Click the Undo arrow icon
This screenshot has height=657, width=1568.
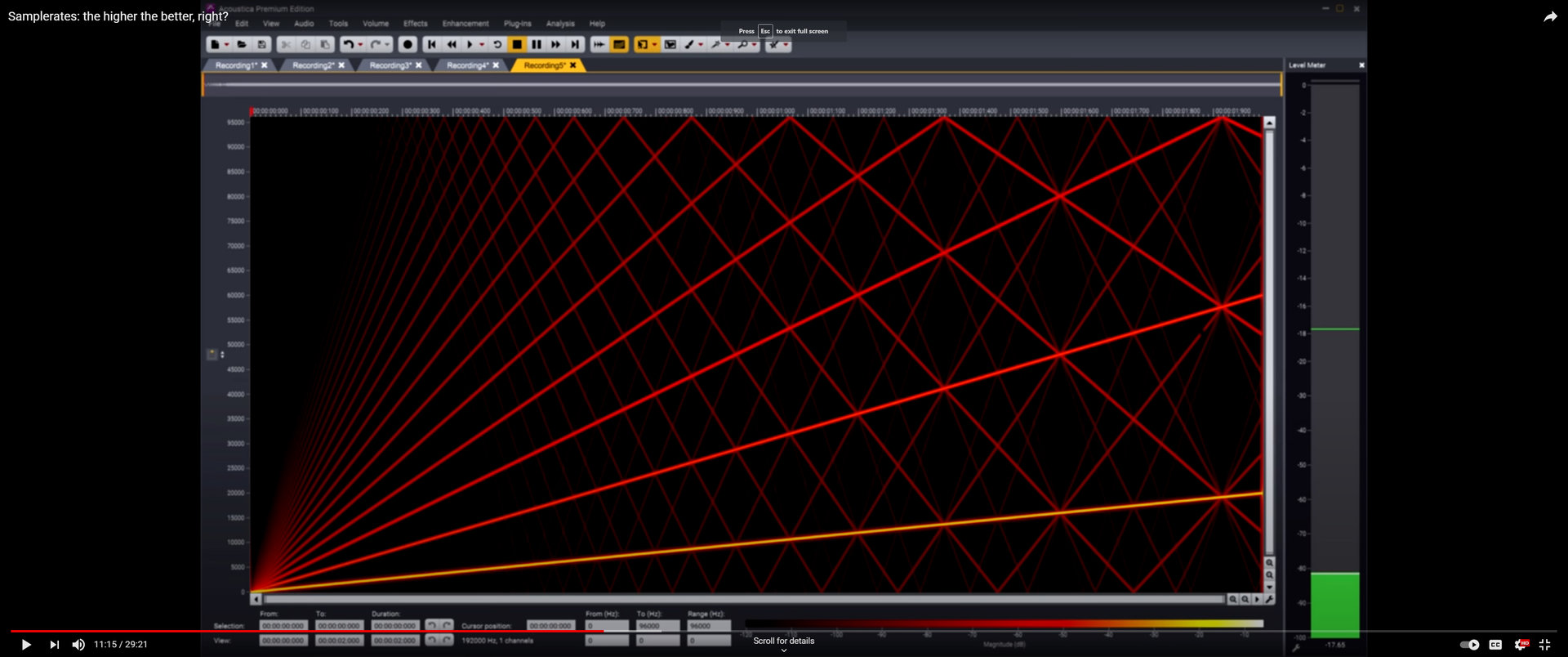tap(348, 45)
